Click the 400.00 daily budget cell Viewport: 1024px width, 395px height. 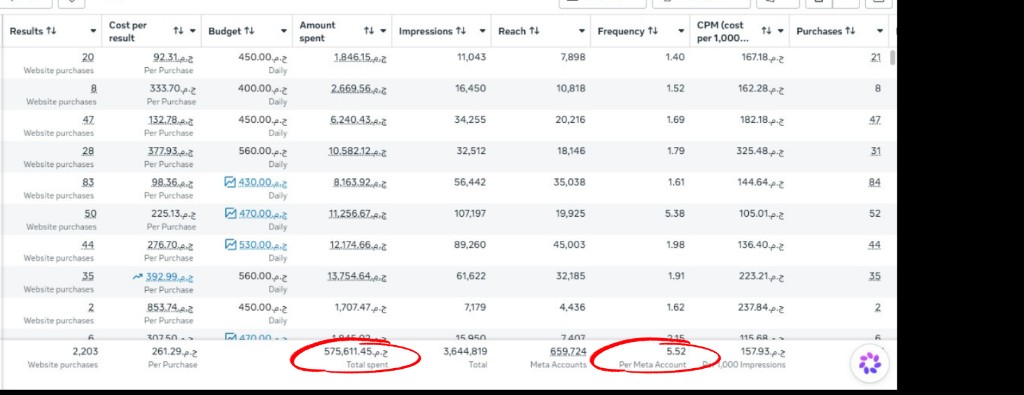pyautogui.click(x=263, y=88)
